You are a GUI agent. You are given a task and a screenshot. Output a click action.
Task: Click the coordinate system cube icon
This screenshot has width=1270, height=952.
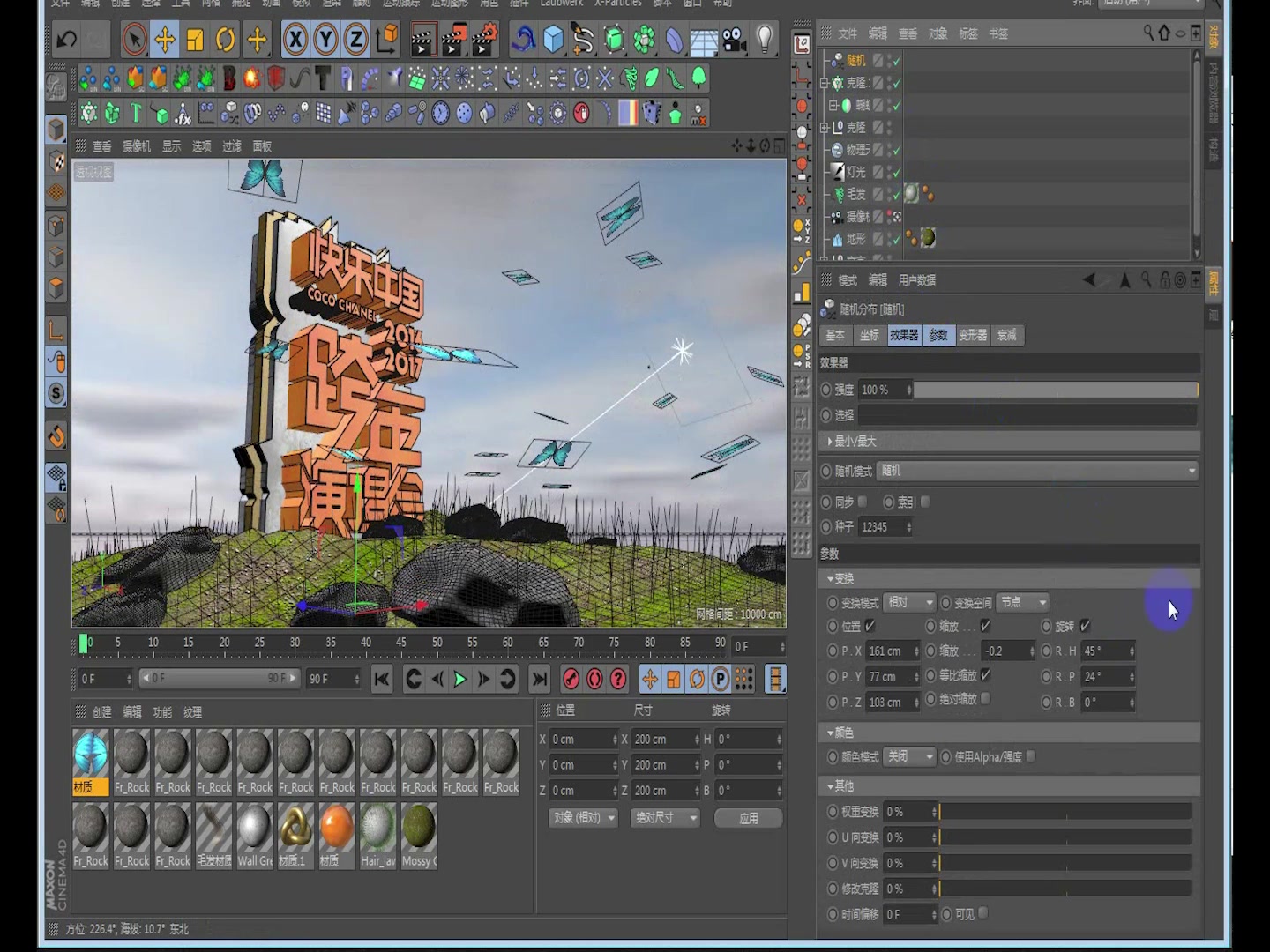[386, 39]
